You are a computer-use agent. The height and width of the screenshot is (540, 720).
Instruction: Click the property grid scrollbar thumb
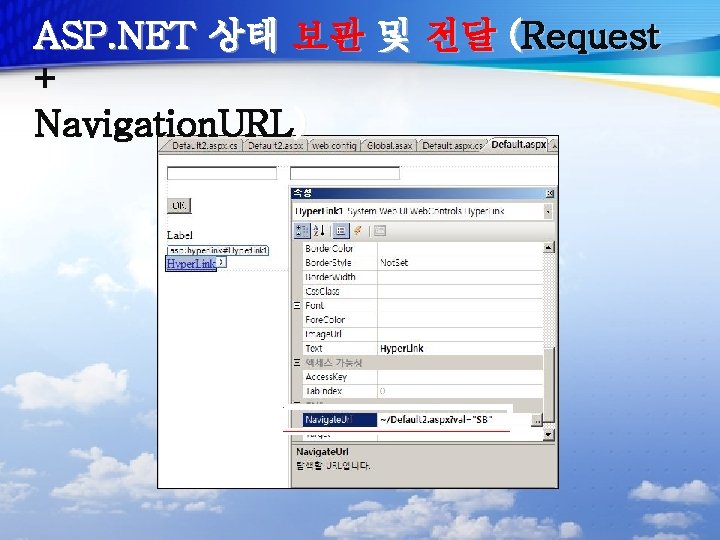tap(549, 384)
